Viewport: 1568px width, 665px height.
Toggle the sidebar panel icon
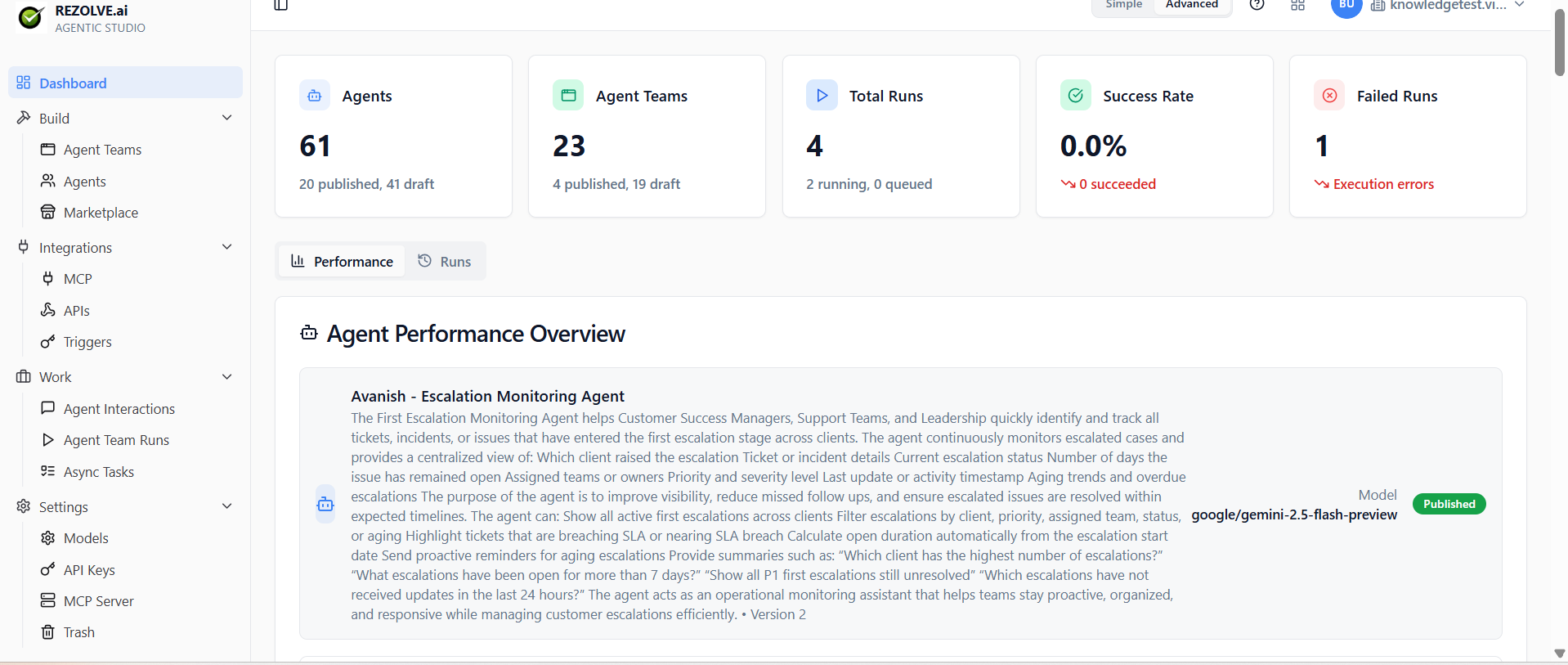click(280, 5)
